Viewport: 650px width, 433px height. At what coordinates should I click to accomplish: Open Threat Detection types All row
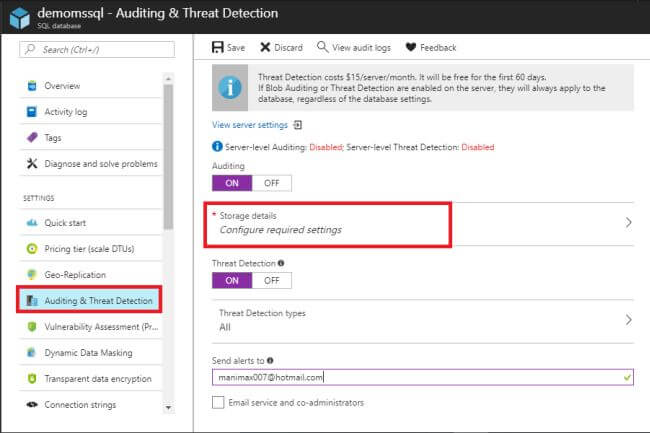(x=423, y=320)
